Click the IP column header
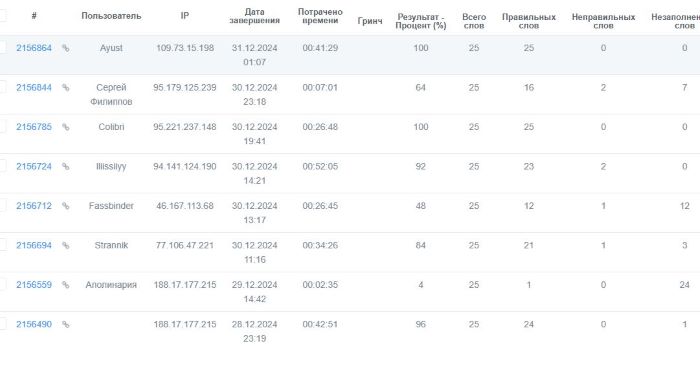The width and height of the screenshot is (700, 374). 185,16
